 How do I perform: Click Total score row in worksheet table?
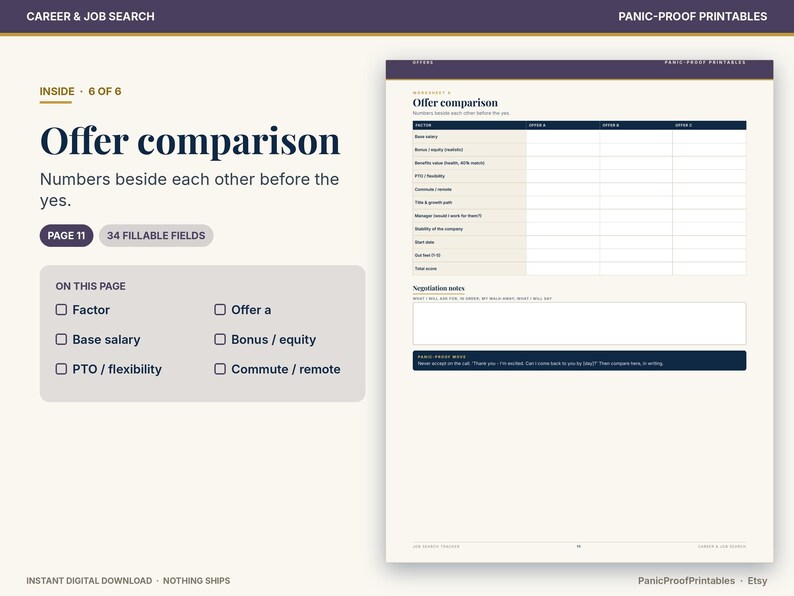[579, 268]
